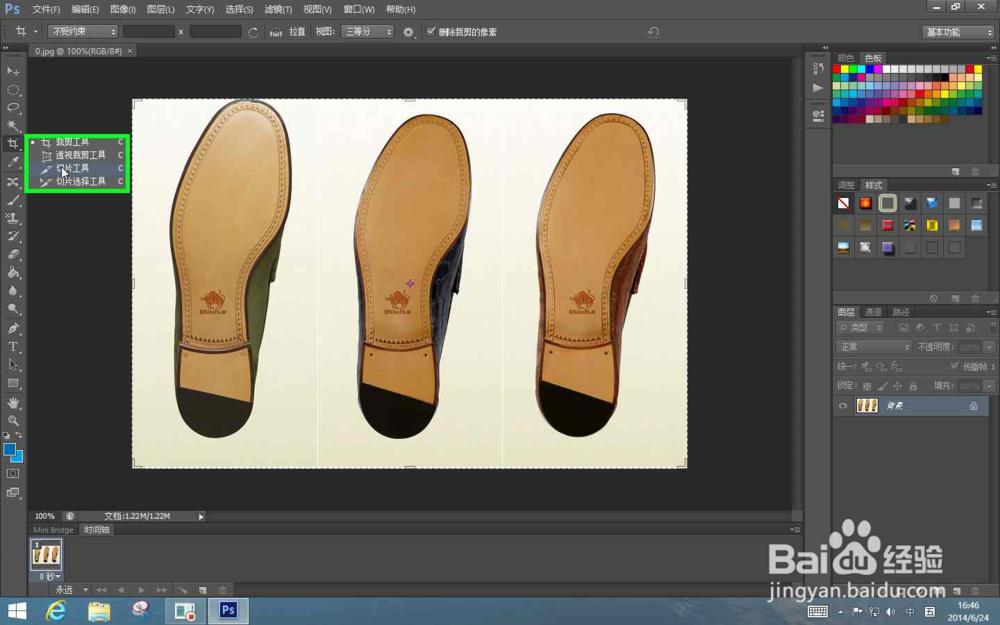Open the frame delay 0 sec dropdown
The image size is (1000, 625).
click(50, 577)
